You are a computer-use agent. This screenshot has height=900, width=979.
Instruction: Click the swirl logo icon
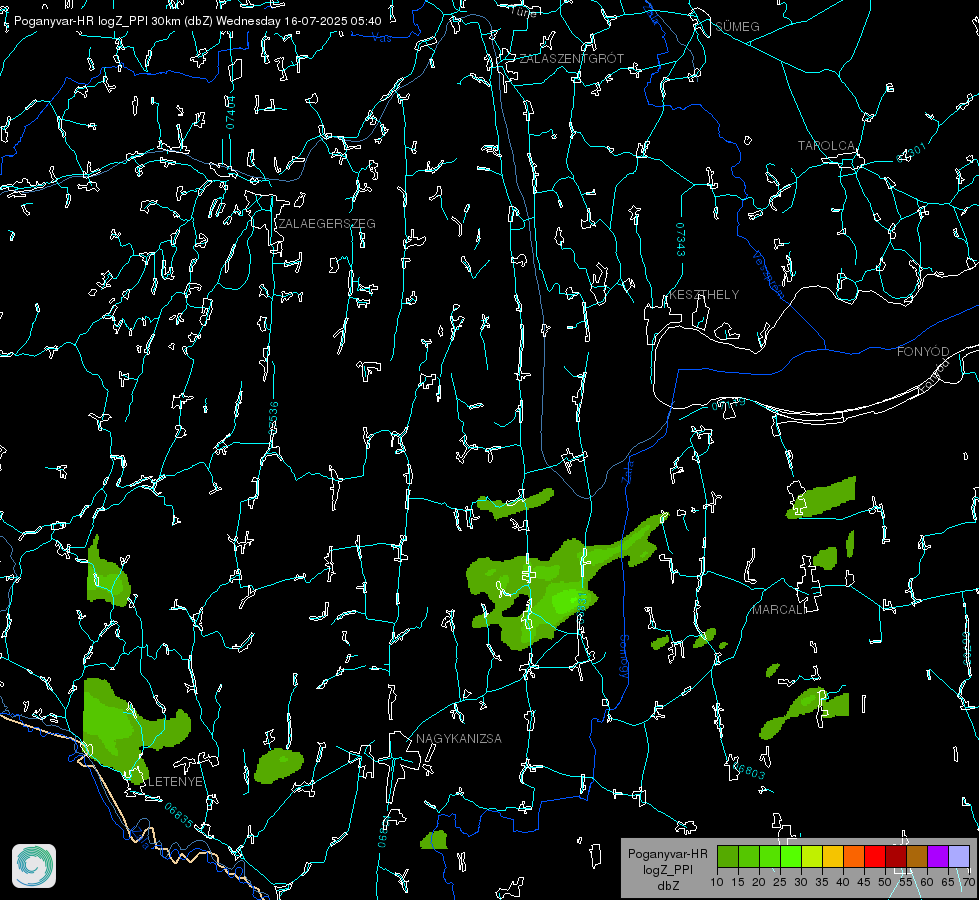point(34,866)
